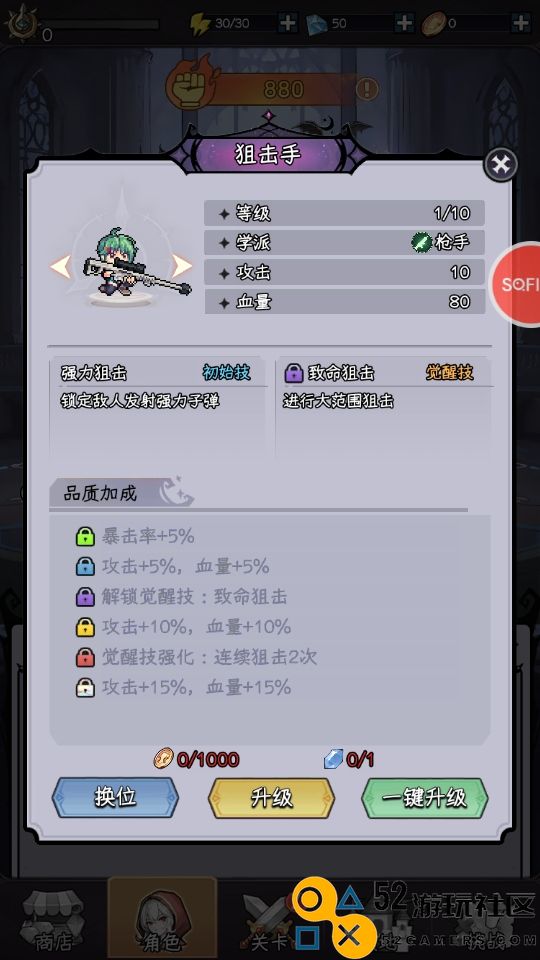Open the 商店 shop tab
This screenshot has height=960, width=540.
pos(53,920)
